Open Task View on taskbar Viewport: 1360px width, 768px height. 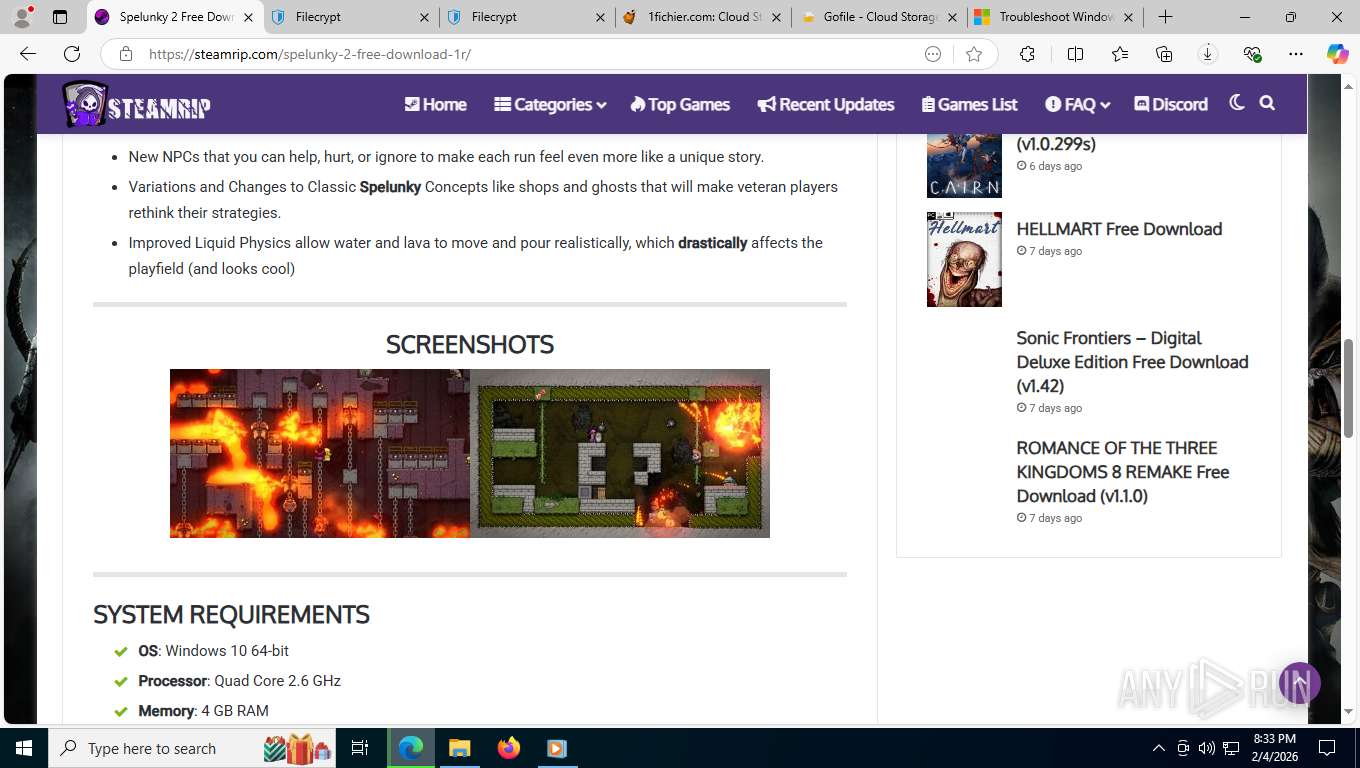click(x=360, y=748)
